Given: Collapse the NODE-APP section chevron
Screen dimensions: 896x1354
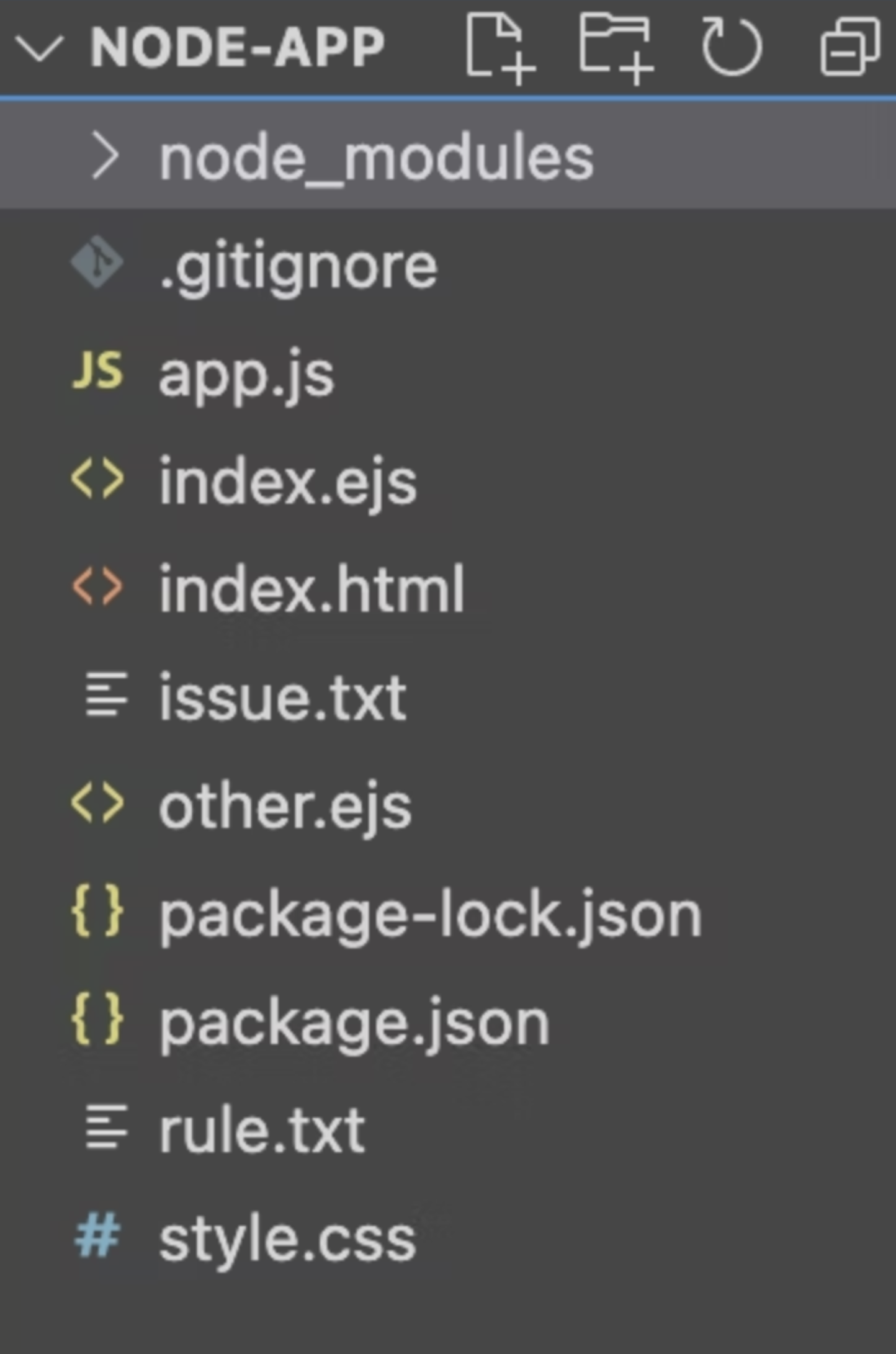Looking at the screenshot, I should pos(39,48).
